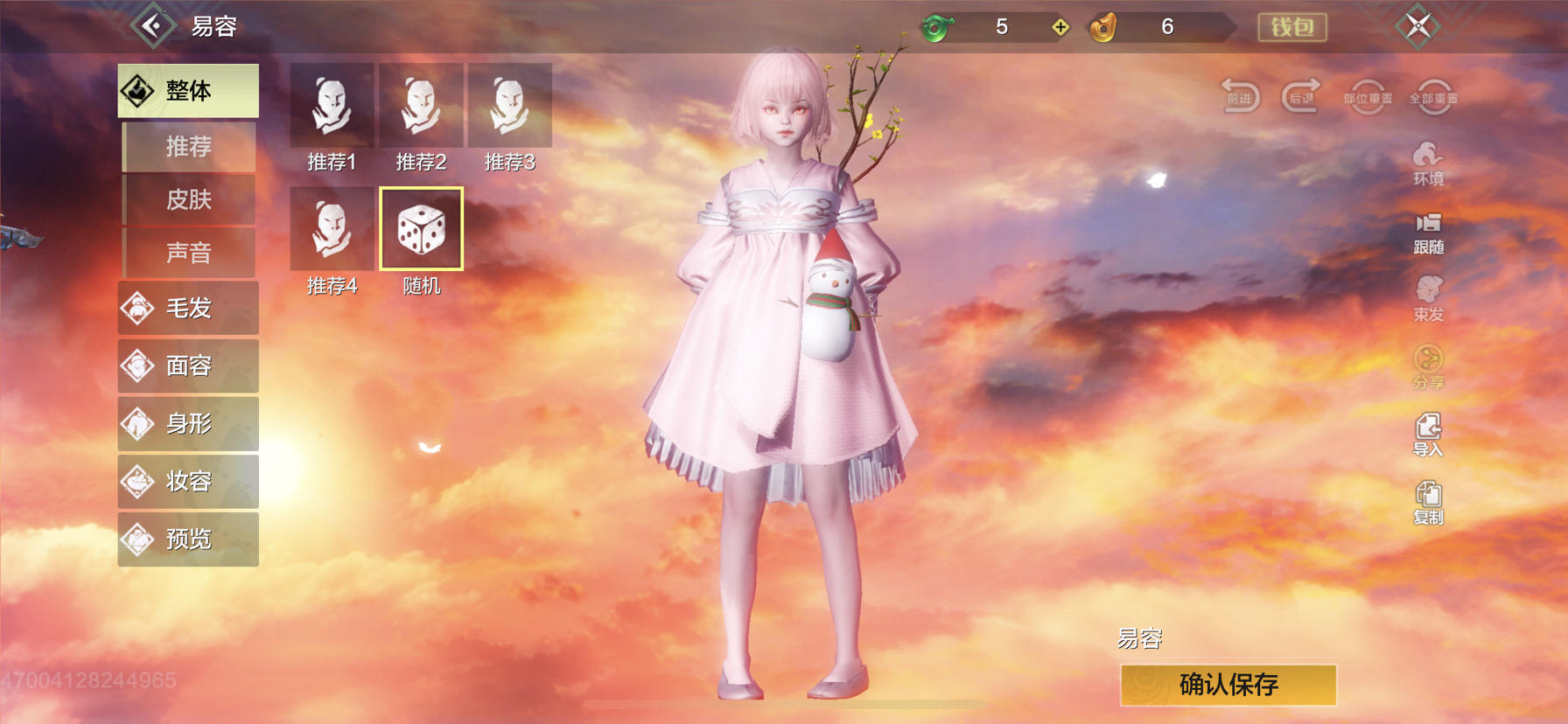Viewport: 1568px width, 724px height.
Task: Choose the 推荐2 face preset
Action: tap(421, 106)
